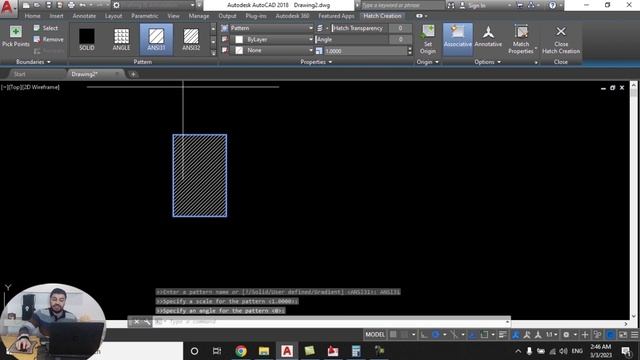Viewport: 640px width, 360px height.
Task: Click the command line wrench customize icon
Action: [147, 322]
